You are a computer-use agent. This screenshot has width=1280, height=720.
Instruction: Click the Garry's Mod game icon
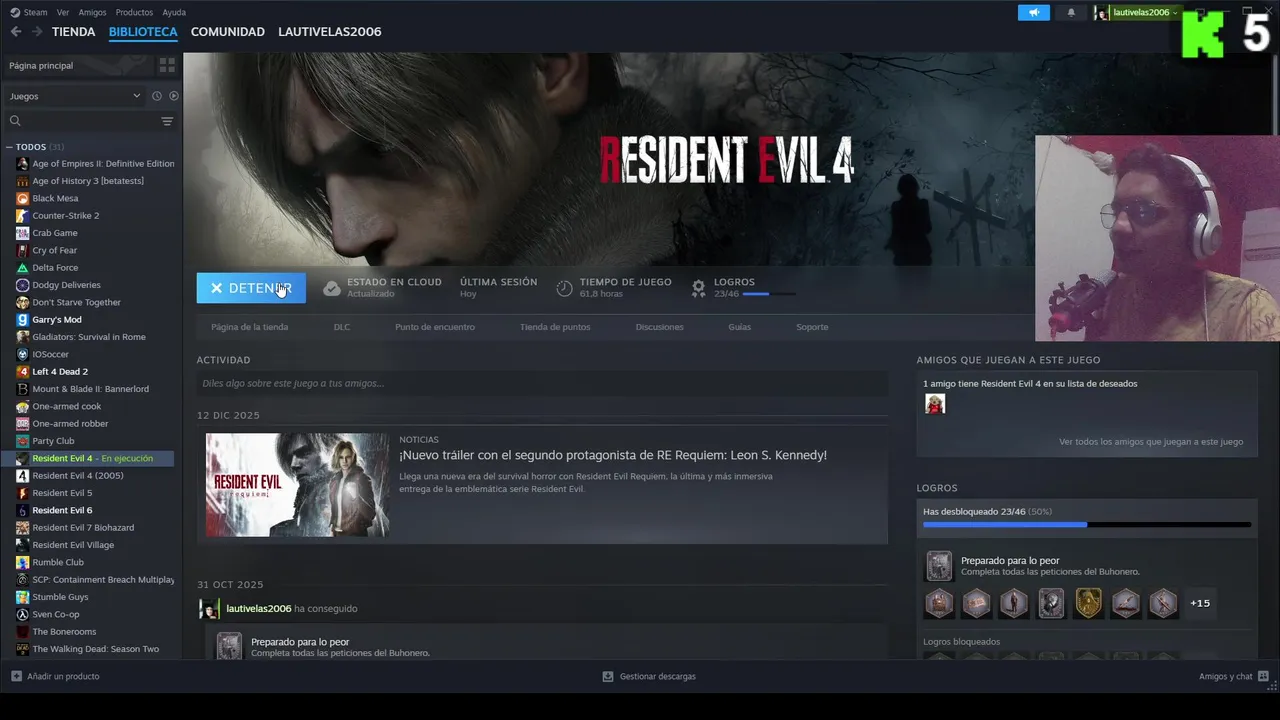(22, 320)
